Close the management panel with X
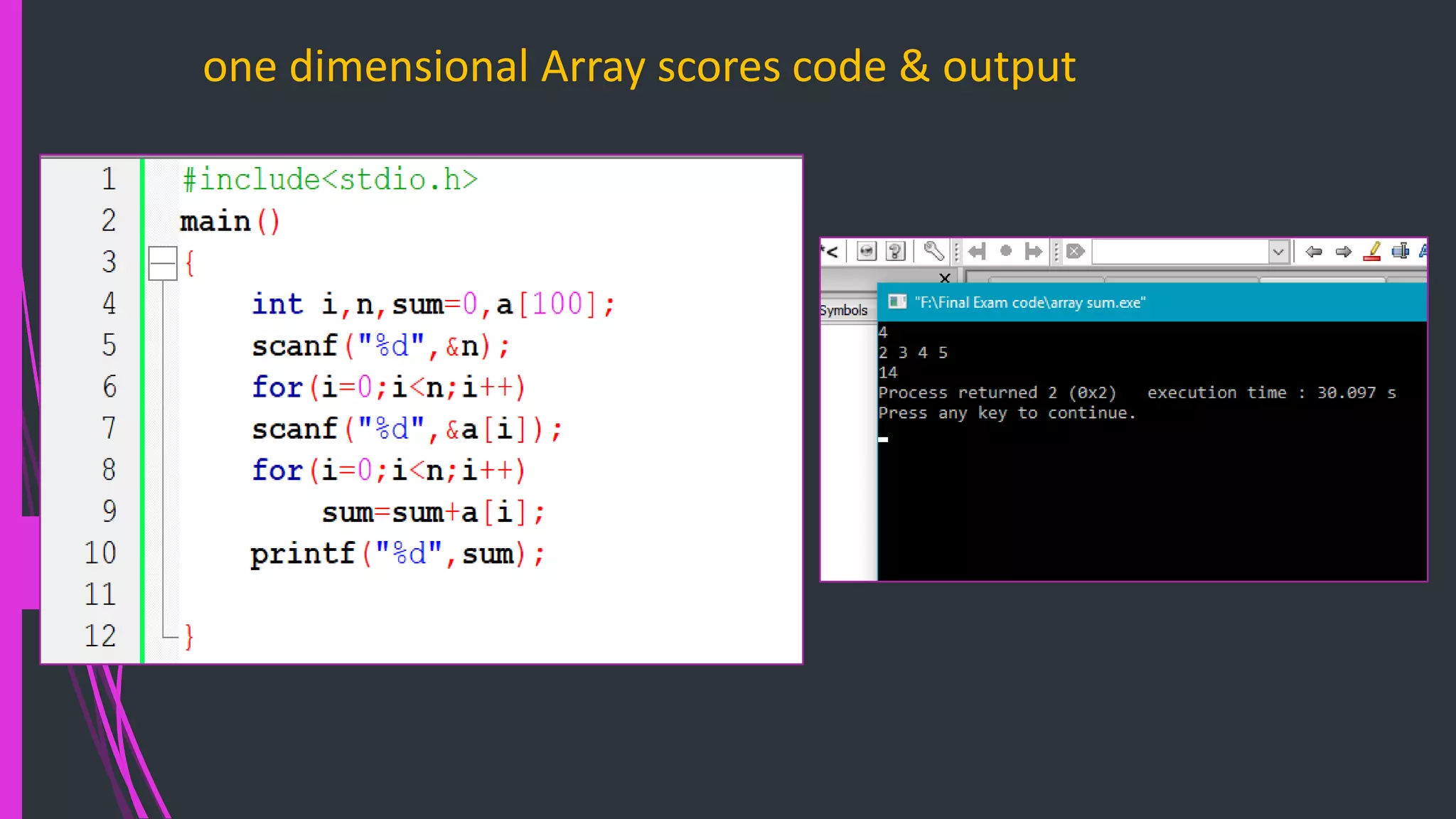 (944, 278)
